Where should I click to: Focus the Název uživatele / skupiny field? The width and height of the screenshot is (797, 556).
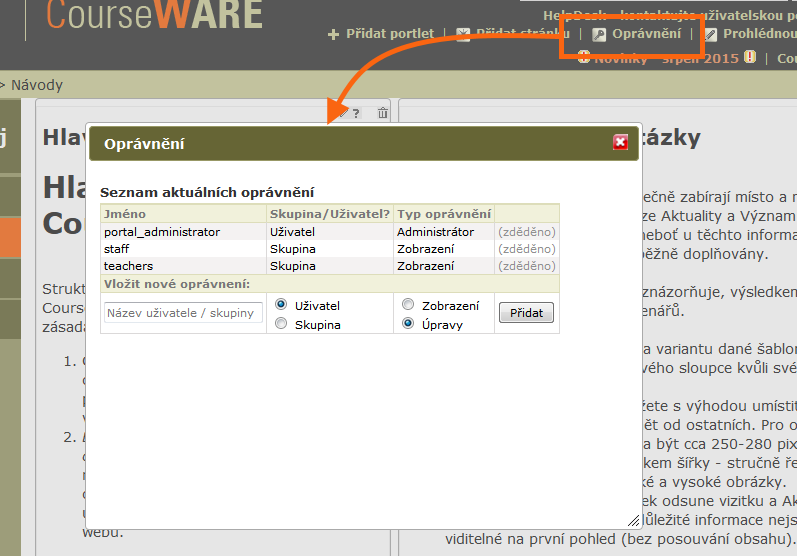[x=183, y=313]
